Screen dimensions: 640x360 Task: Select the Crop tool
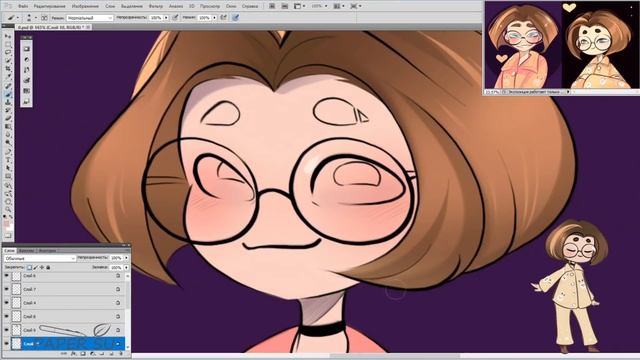[x=8, y=69]
